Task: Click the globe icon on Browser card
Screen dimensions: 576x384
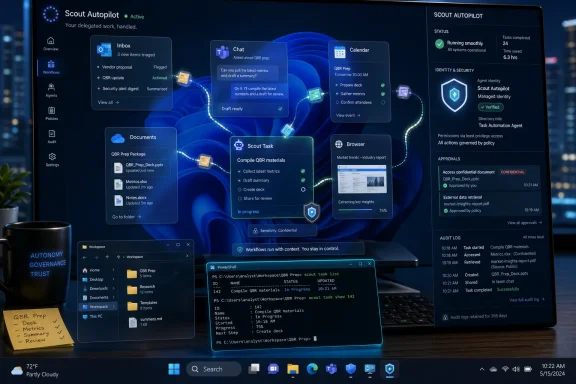Action: coord(339,144)
